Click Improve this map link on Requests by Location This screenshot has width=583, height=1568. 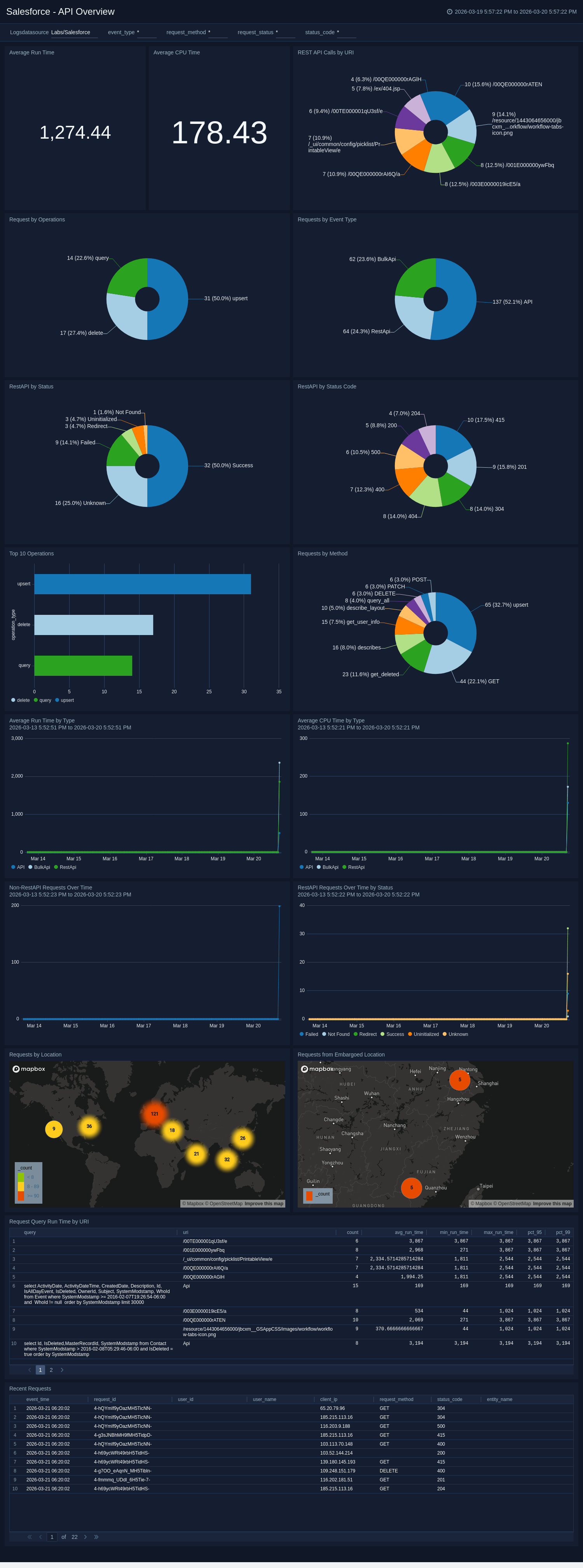click(264, 1203)
